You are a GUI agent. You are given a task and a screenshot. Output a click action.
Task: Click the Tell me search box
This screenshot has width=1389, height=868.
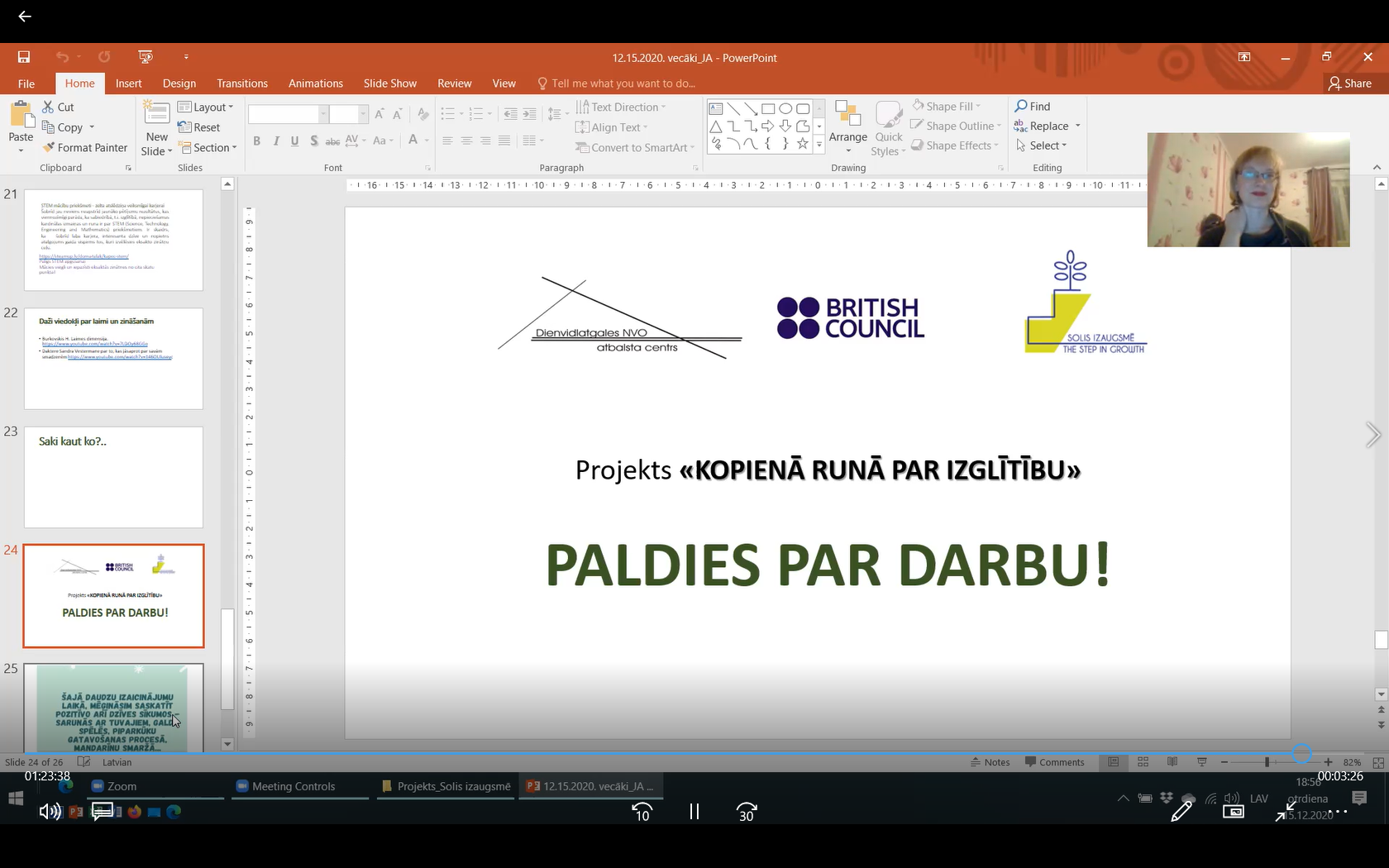point(616,83)
